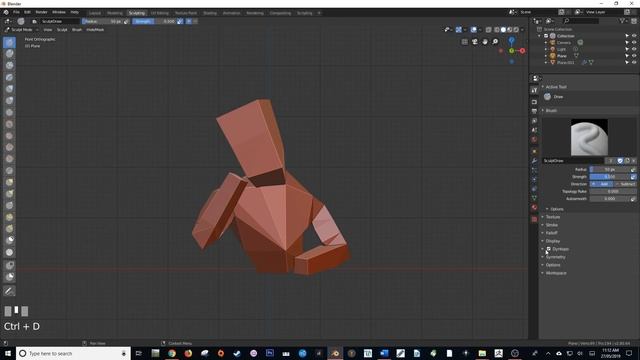Select the Layer brush tool
Screen dimensions: 640x360
tap(9, 77)
